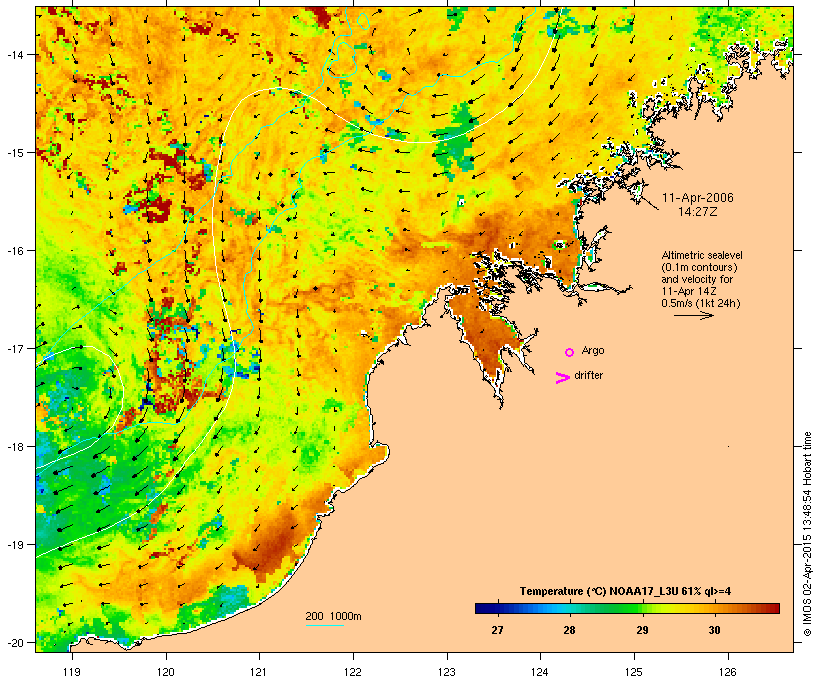Click the -19 latitude axis label
Viewport: 820px width, 680px height.
15,545
